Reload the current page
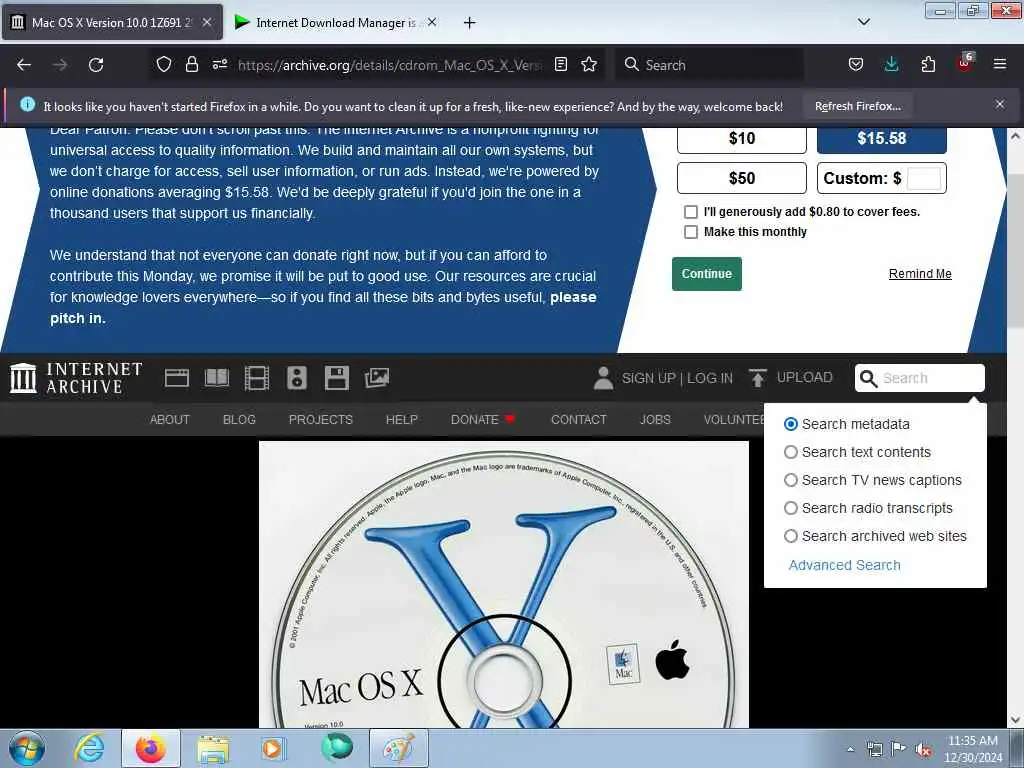Image resolution: width=1024 pixels, height=768 pixels. pyautogui.click(x=96, y=65)
